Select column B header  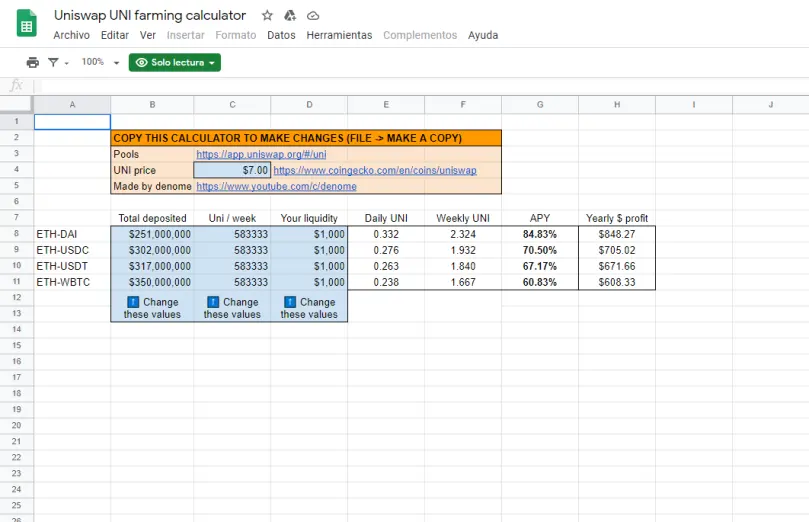pos(152,104)
